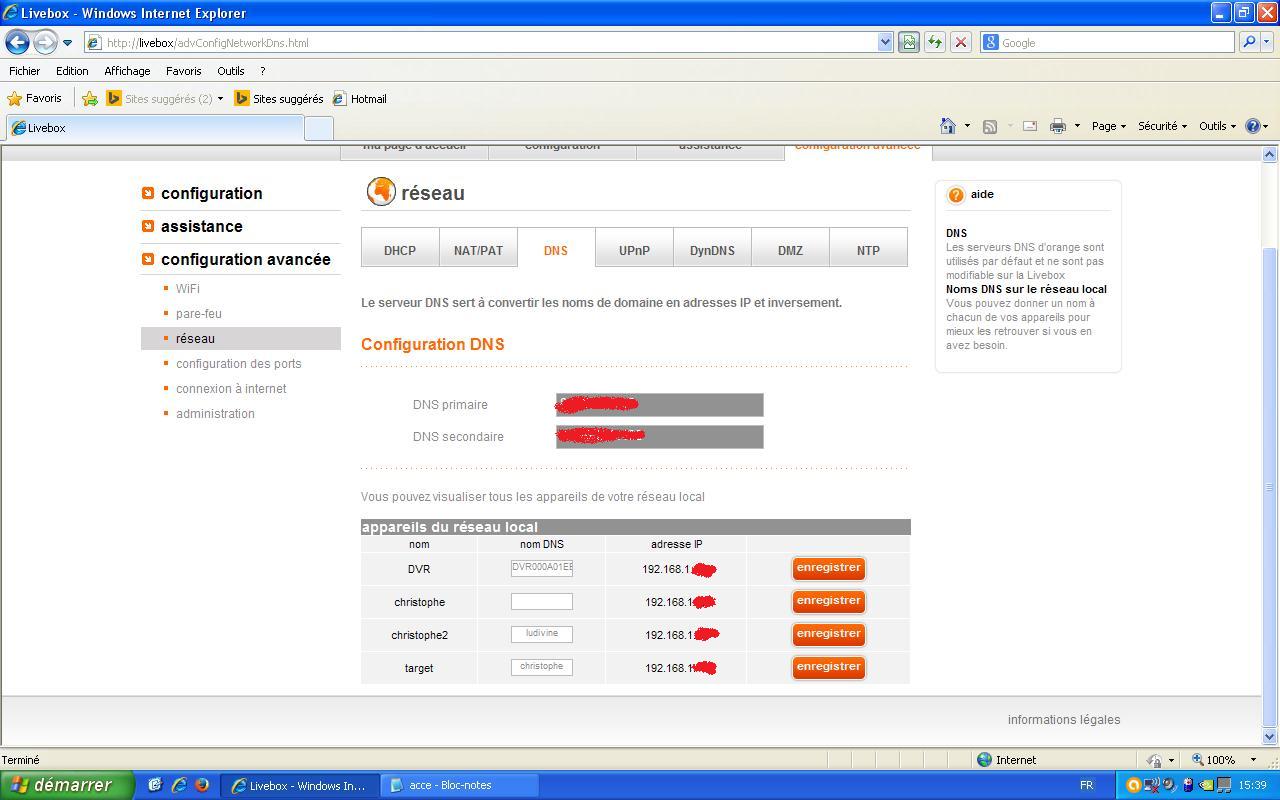Viewport: 1280px width, 800px height.
Task: Open the administration page link
Action: click(x=215, y=413)
